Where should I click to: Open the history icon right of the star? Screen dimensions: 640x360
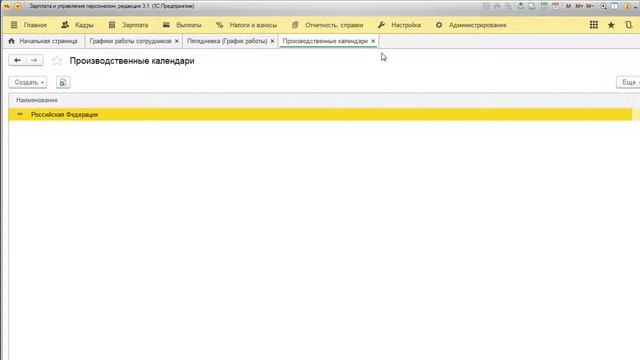[629, 25]
